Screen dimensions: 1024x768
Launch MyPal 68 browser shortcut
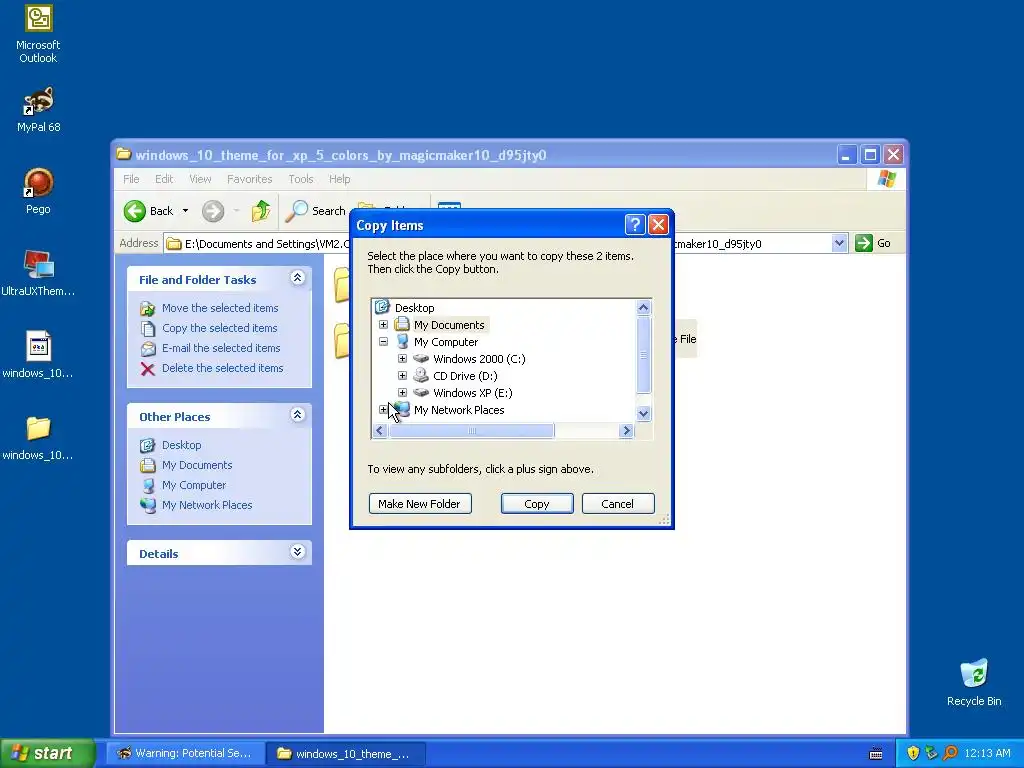38,110
